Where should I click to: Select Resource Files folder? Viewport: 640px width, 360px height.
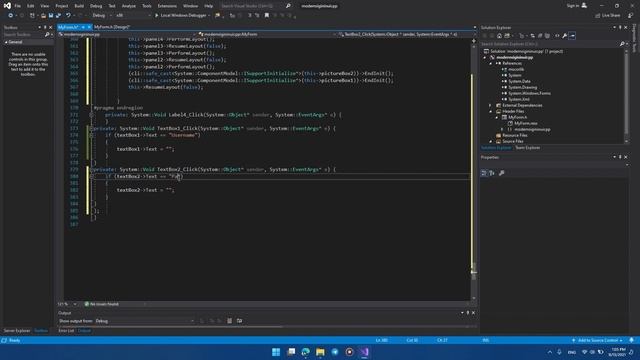514,135
